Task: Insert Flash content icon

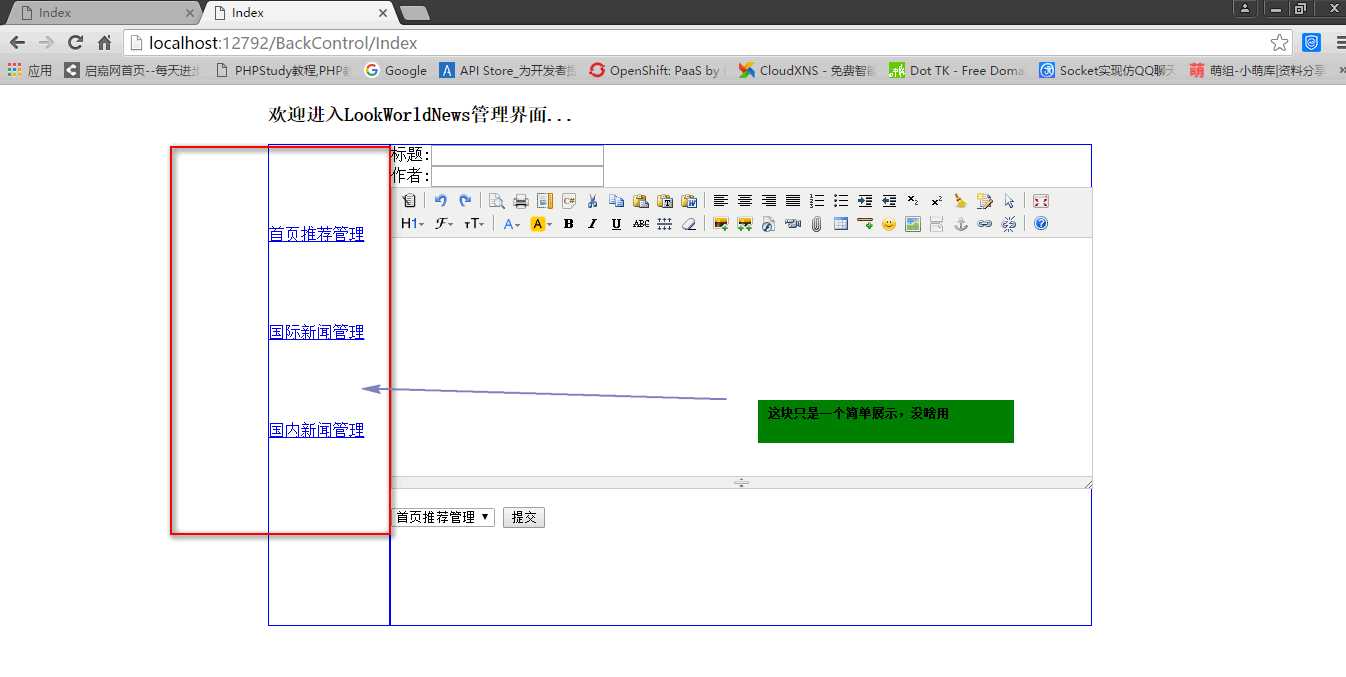Action: point(769,224)
